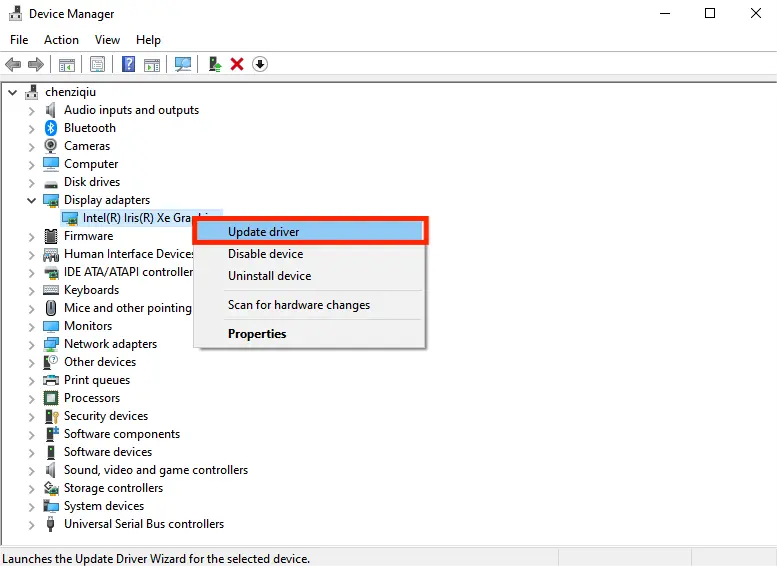Choose Disable device from context menu

pyautogui.click(x=310, y=254)
